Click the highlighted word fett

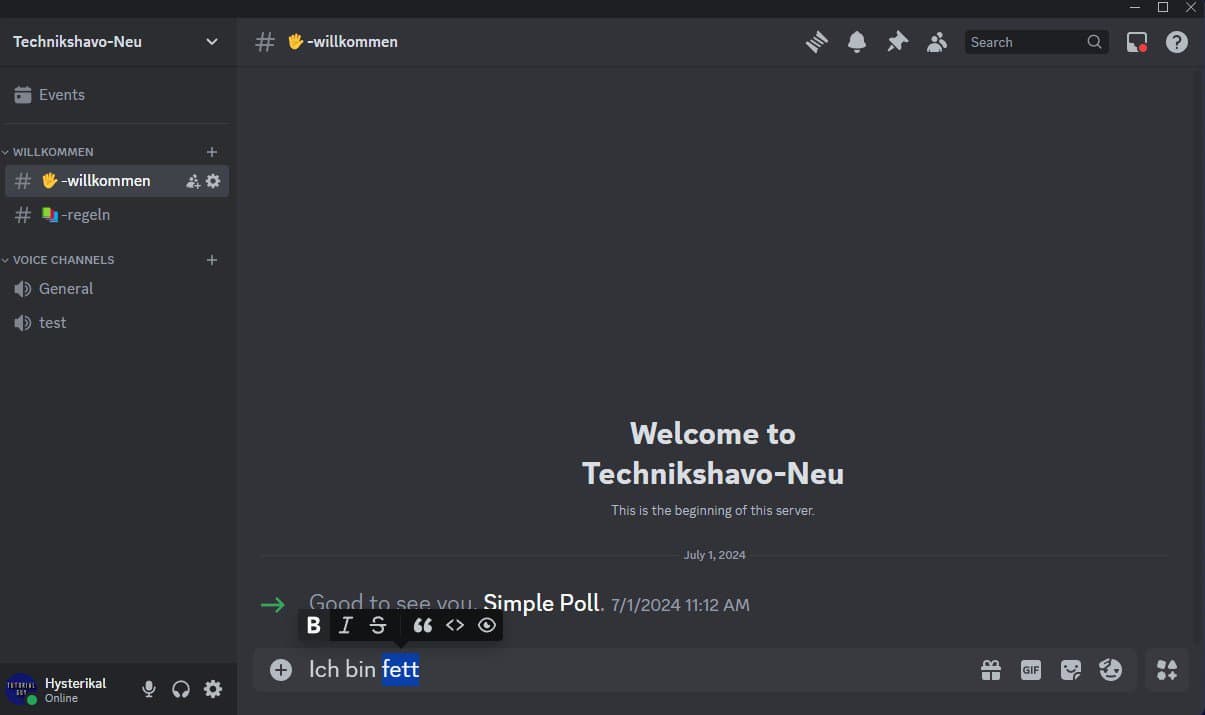400,670
